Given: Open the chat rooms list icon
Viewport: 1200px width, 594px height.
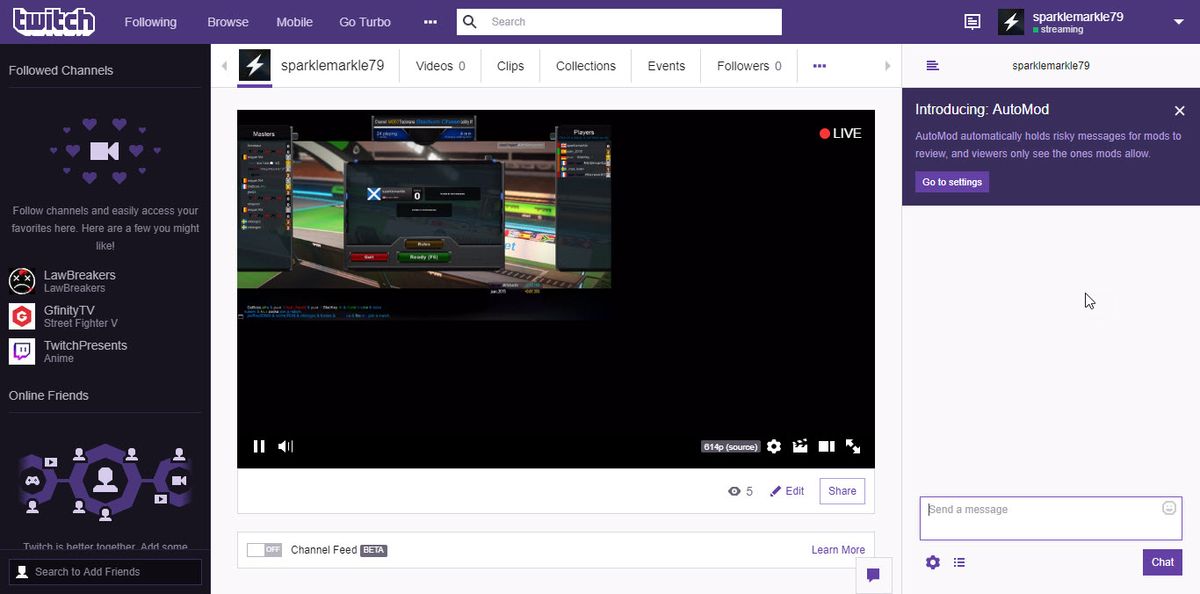Looking at the screenshot, I should click(x=932, y=66).
